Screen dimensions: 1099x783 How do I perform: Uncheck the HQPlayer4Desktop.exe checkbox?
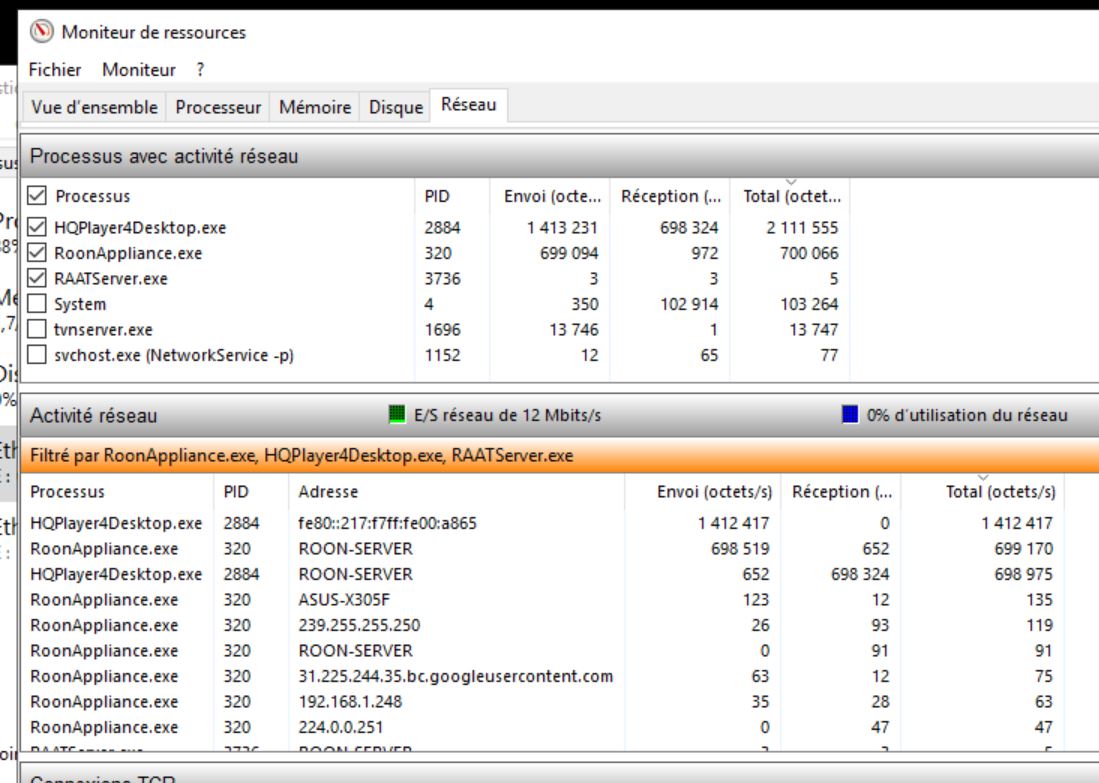coord(36,227)
